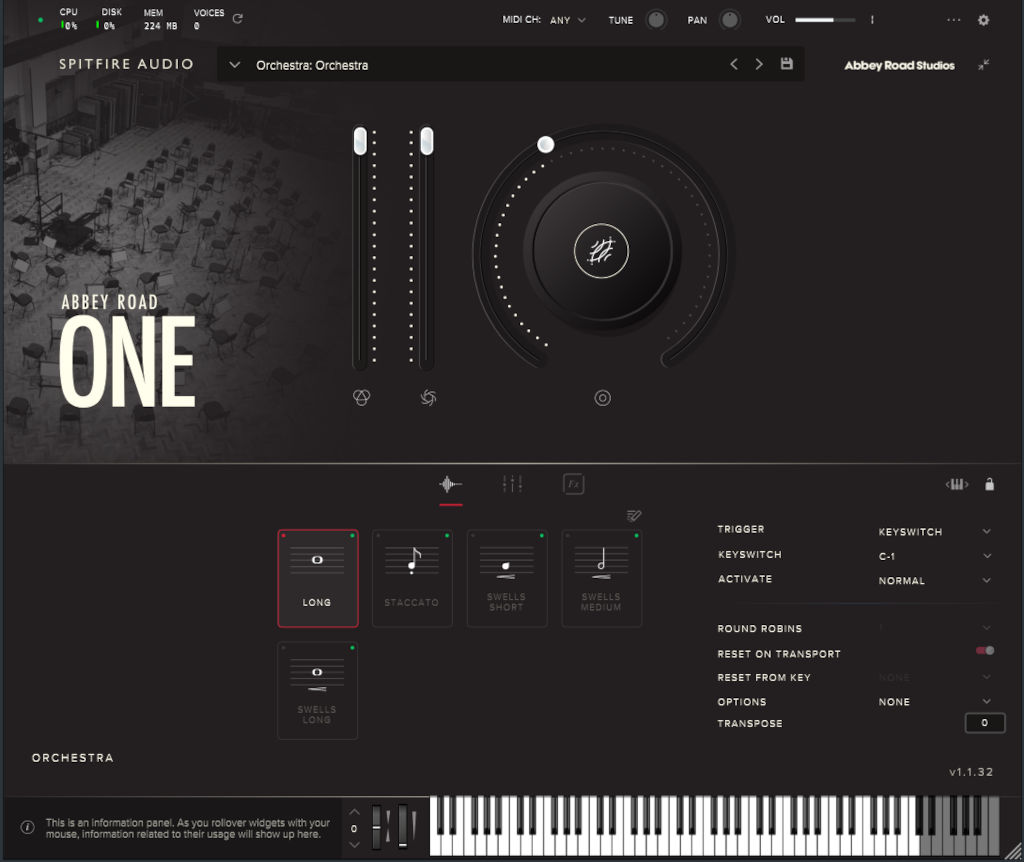Click the green status indicator dot
Viewport: 1024px width, 862px height.
(40, 20)
